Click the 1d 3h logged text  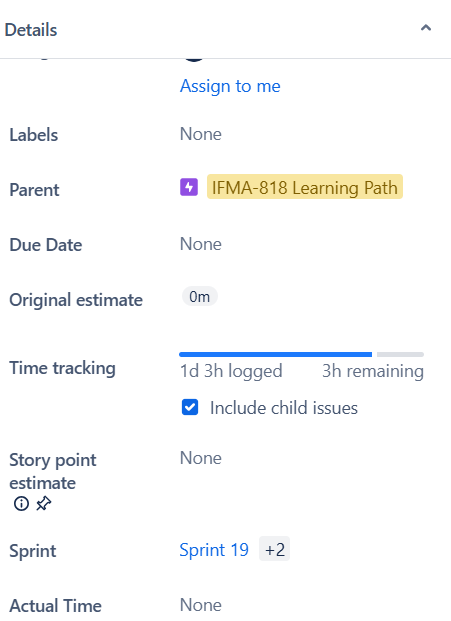point(231,371)
